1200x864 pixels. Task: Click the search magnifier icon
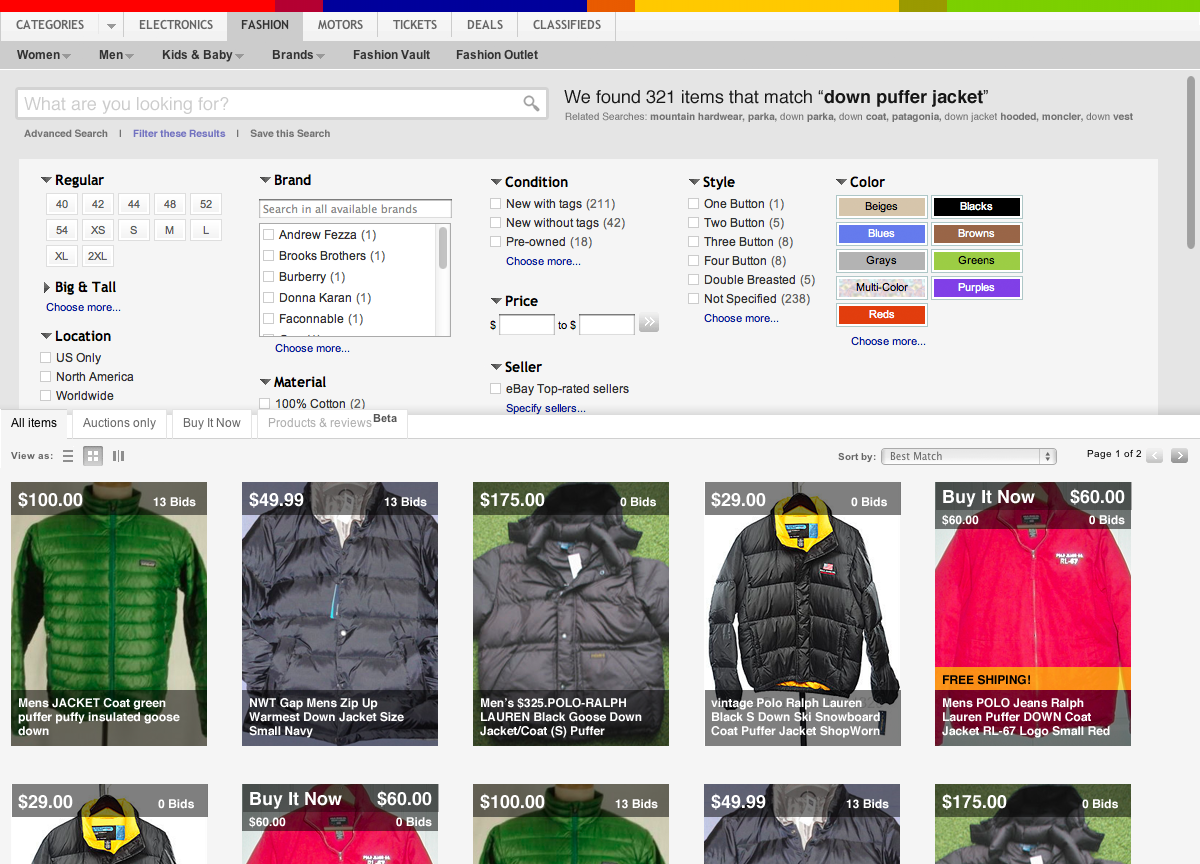click(x=531, y=104)
